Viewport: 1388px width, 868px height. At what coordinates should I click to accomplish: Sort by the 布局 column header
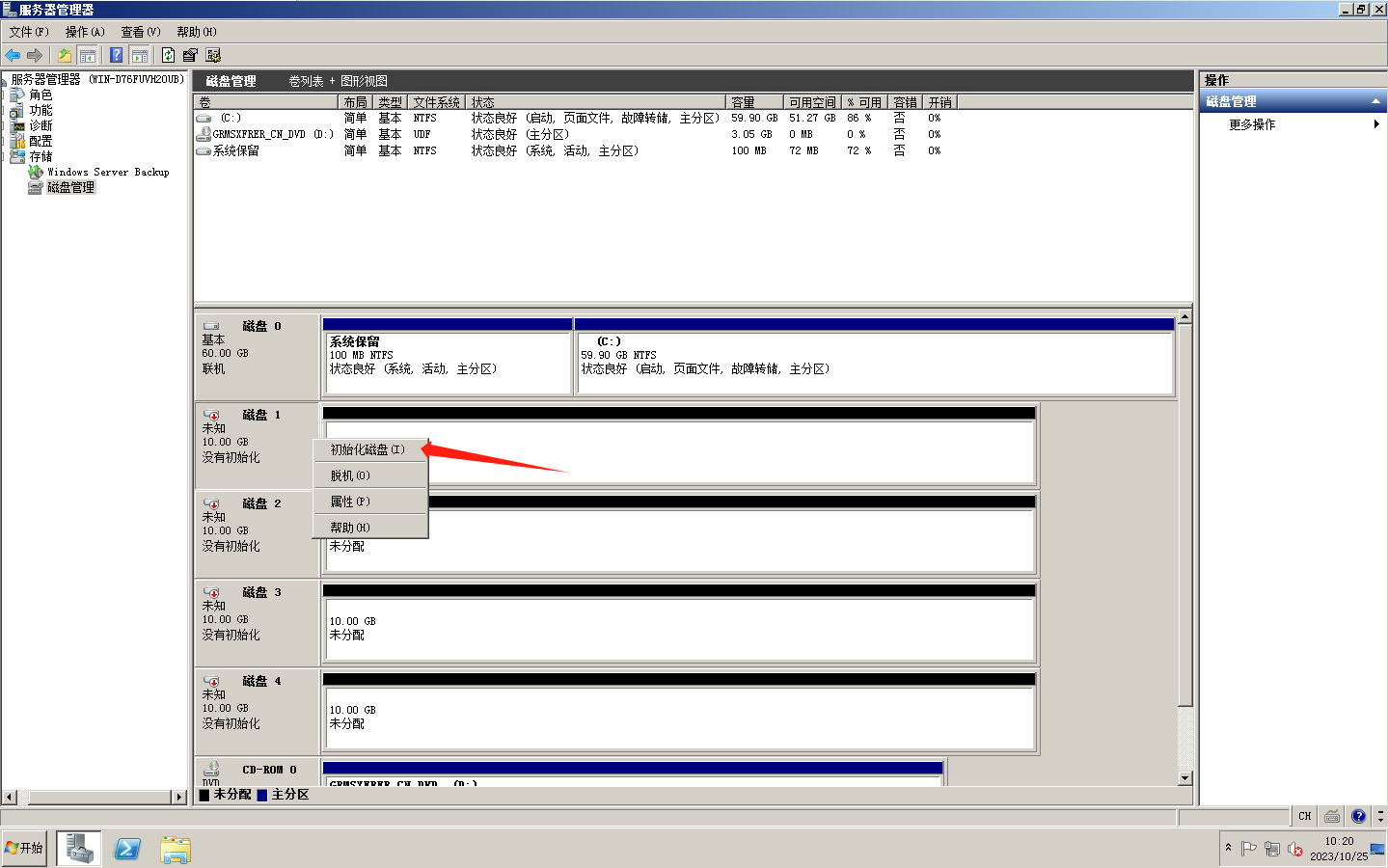355,102
